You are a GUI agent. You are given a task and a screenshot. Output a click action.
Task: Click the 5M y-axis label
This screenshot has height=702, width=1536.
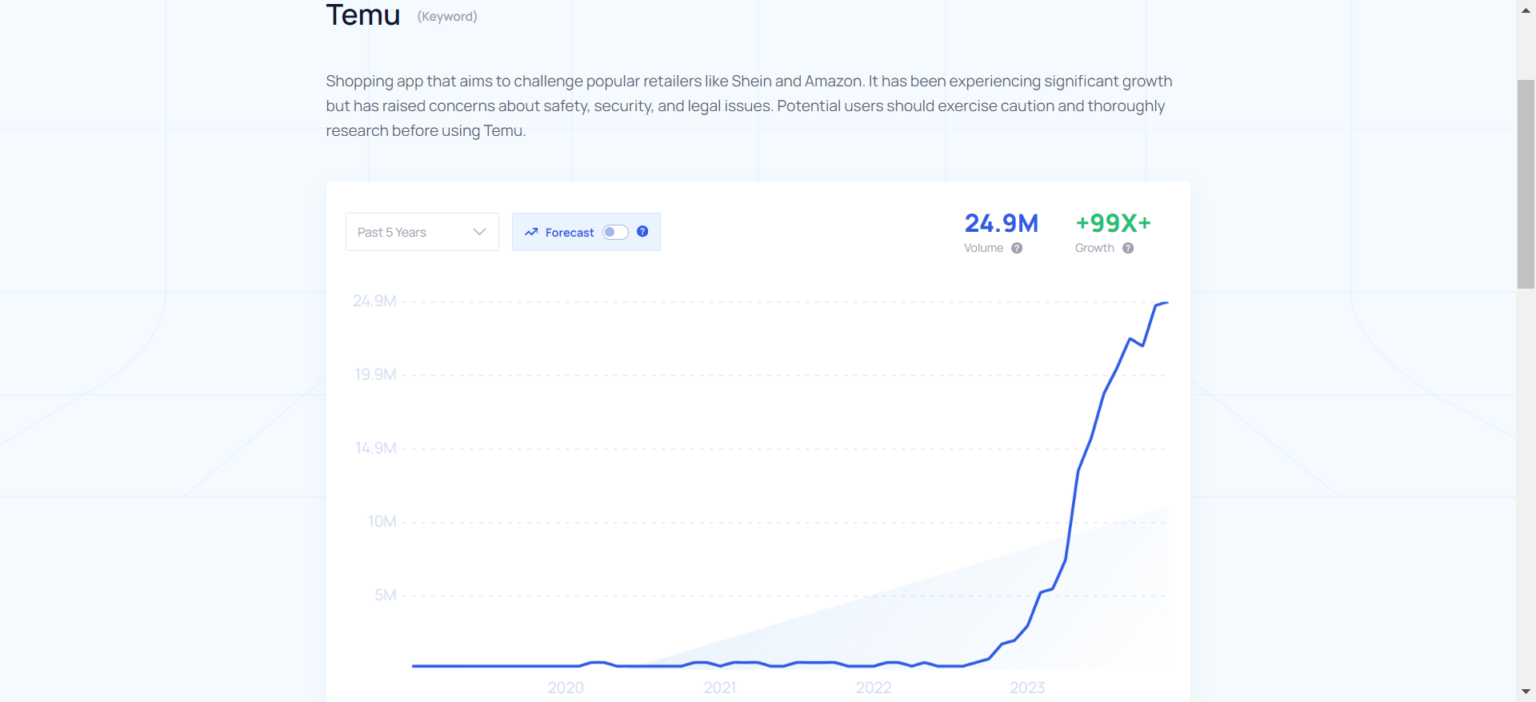point(387,594)
